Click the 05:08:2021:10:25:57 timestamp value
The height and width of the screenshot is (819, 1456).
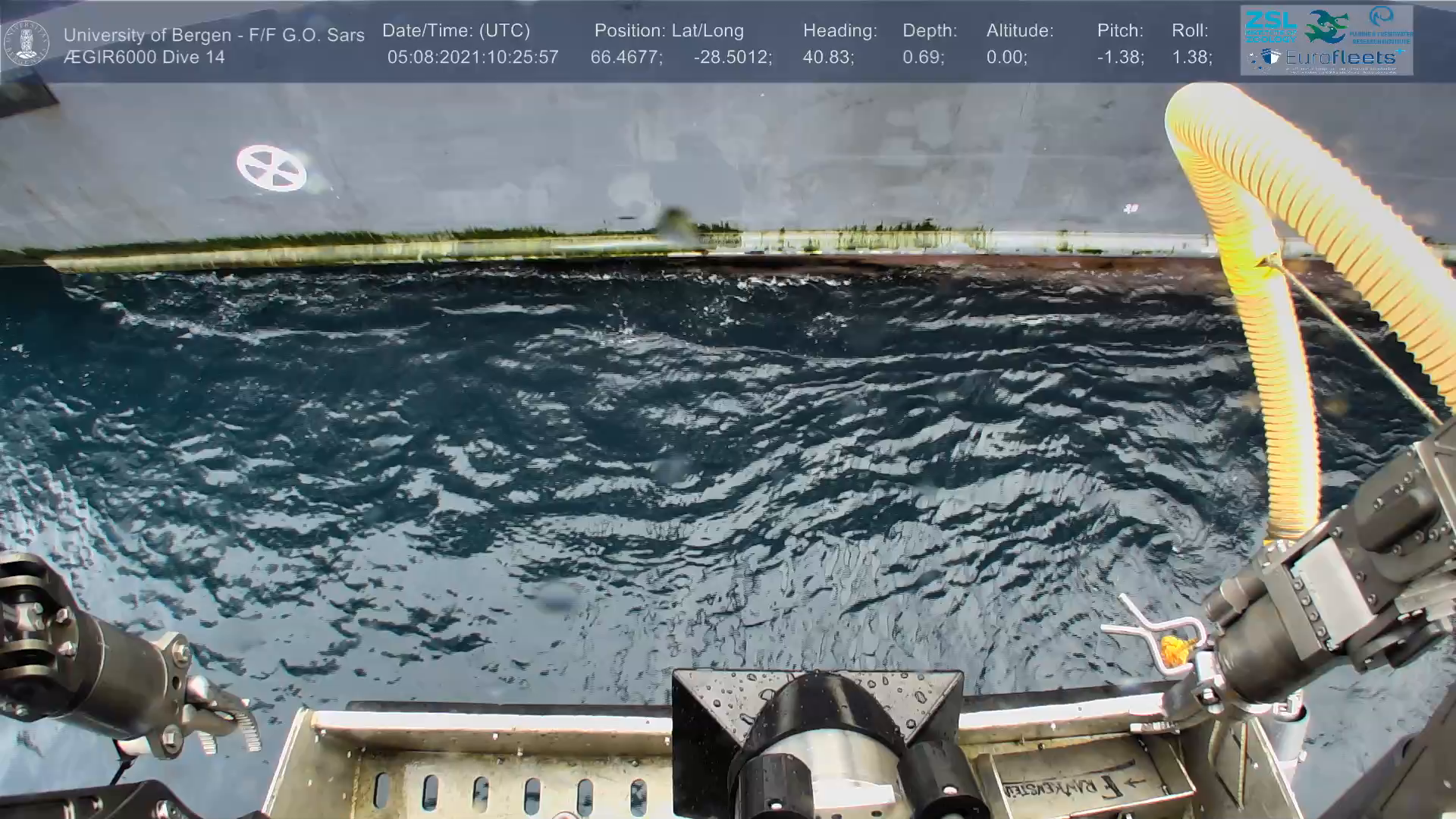pyautogui.click(x=472, y=58)
